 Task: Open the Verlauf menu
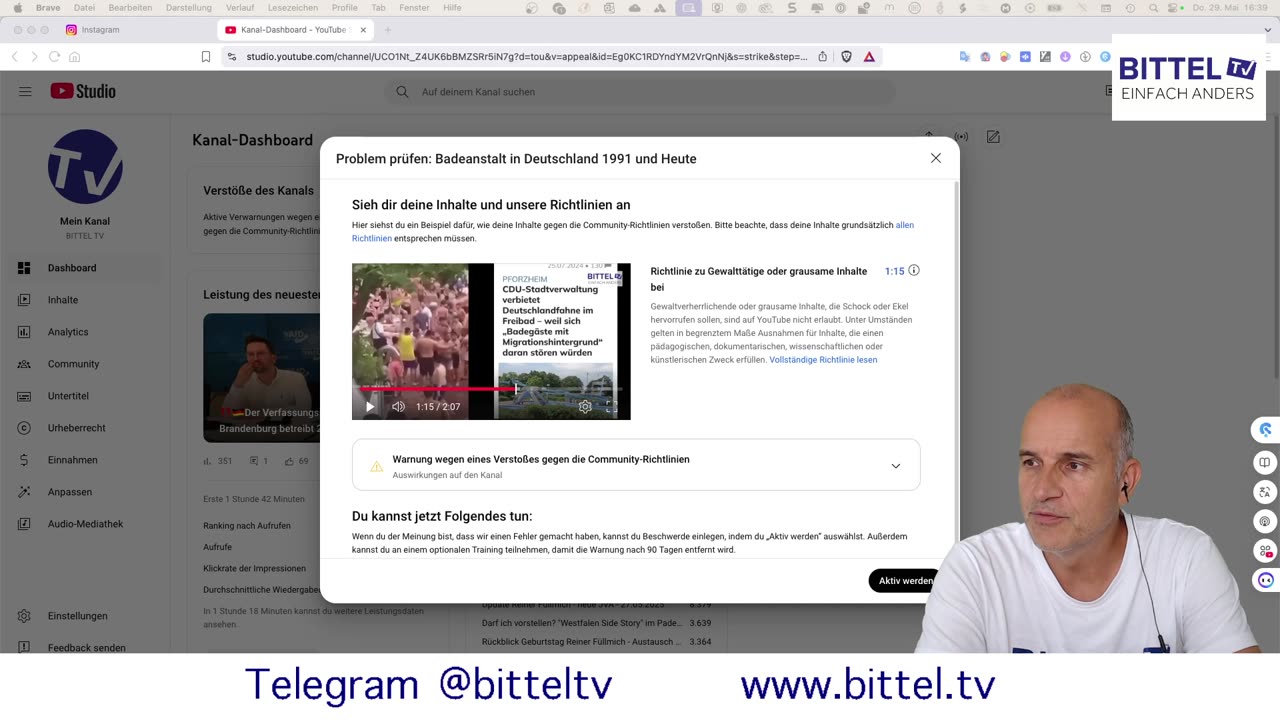pyautogui.click(x=240, y=8)
